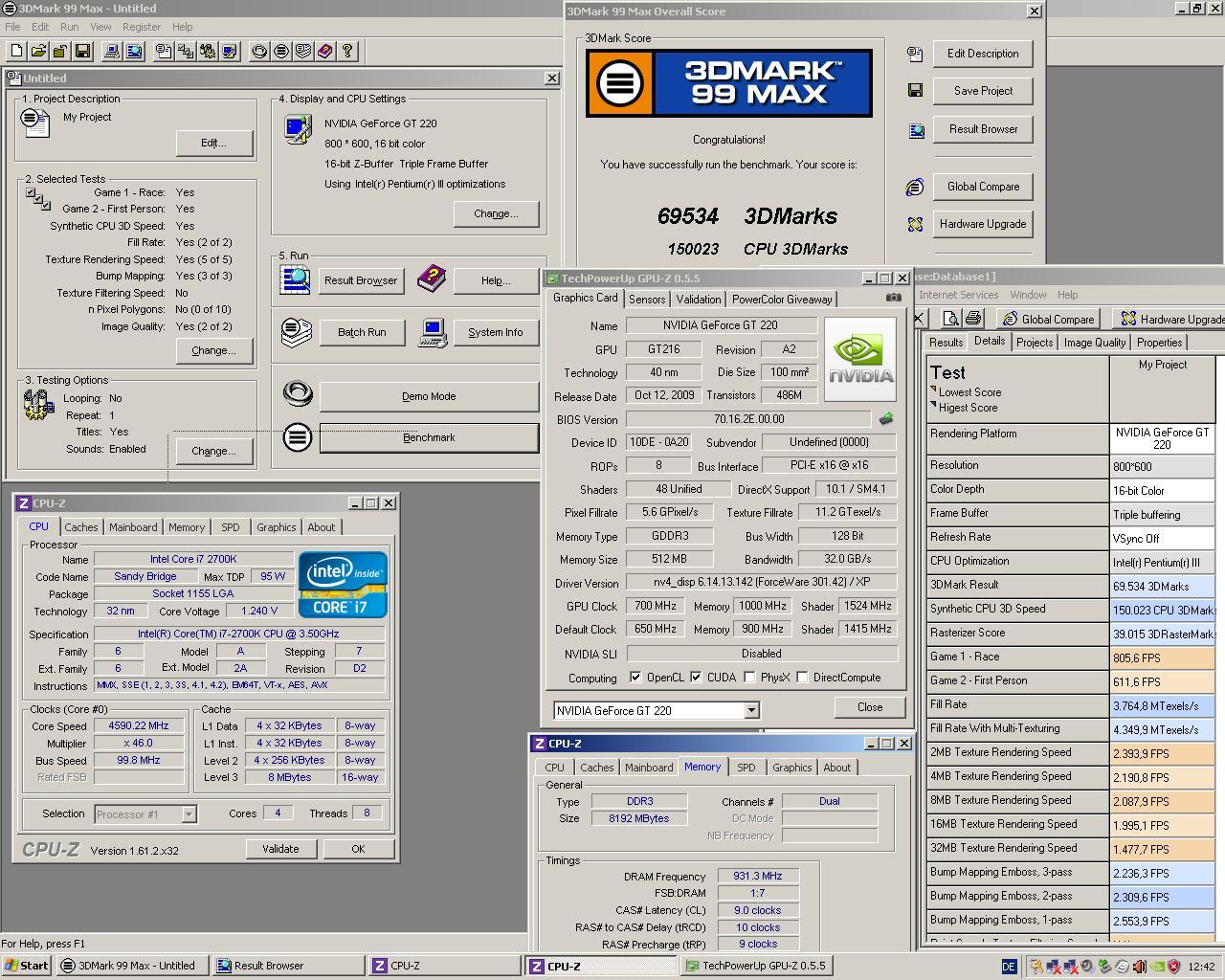Viewport: 1225px width, 980px height.
Task: Click the Close button in GPU-Z
Action: click(870, 707)
